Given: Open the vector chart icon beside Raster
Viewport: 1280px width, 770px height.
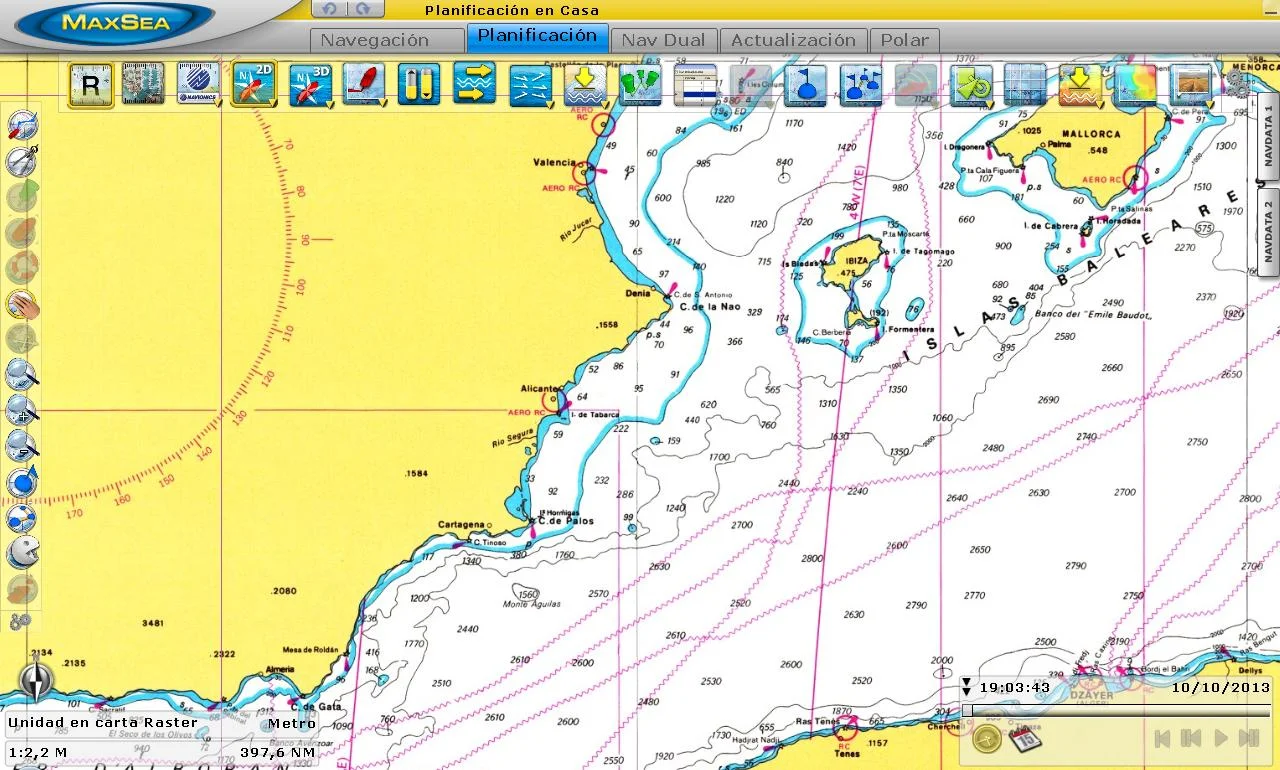Looking at the screenshot, I should [x=144, y=84].
